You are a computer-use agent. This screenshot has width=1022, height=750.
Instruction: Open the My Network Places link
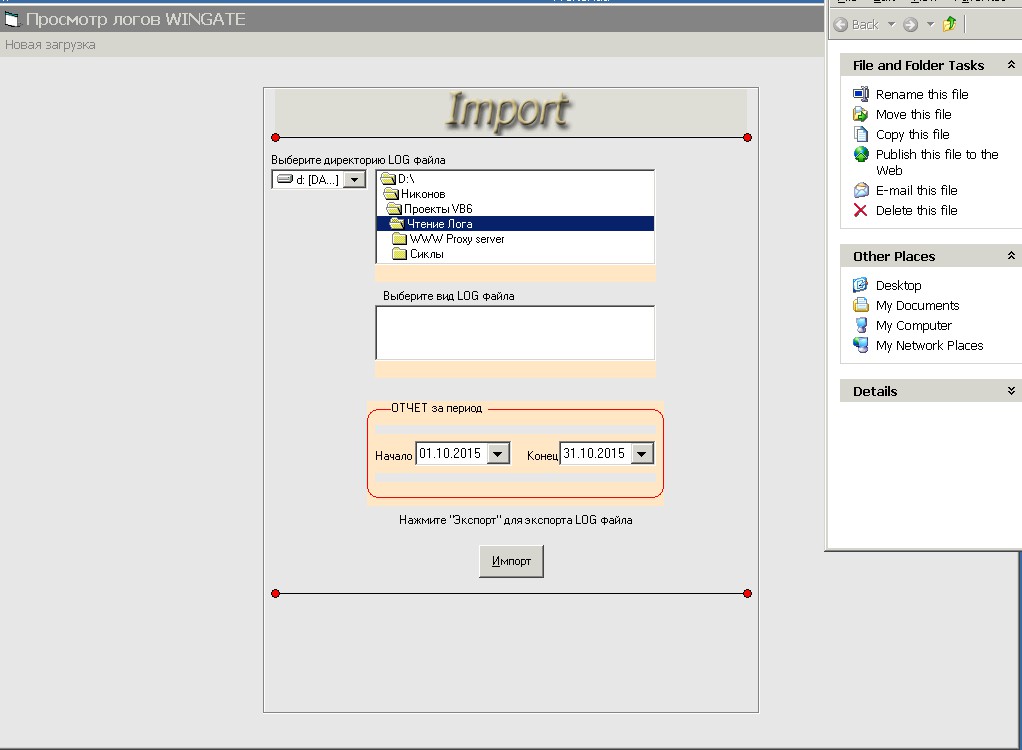coord(929,346)
